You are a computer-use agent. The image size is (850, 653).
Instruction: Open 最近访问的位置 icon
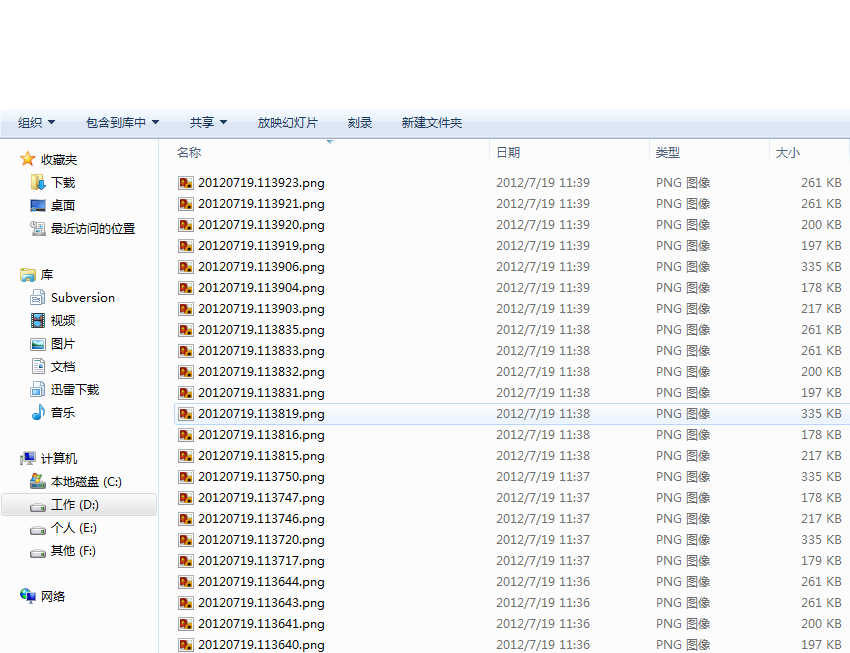click(38, 229)
